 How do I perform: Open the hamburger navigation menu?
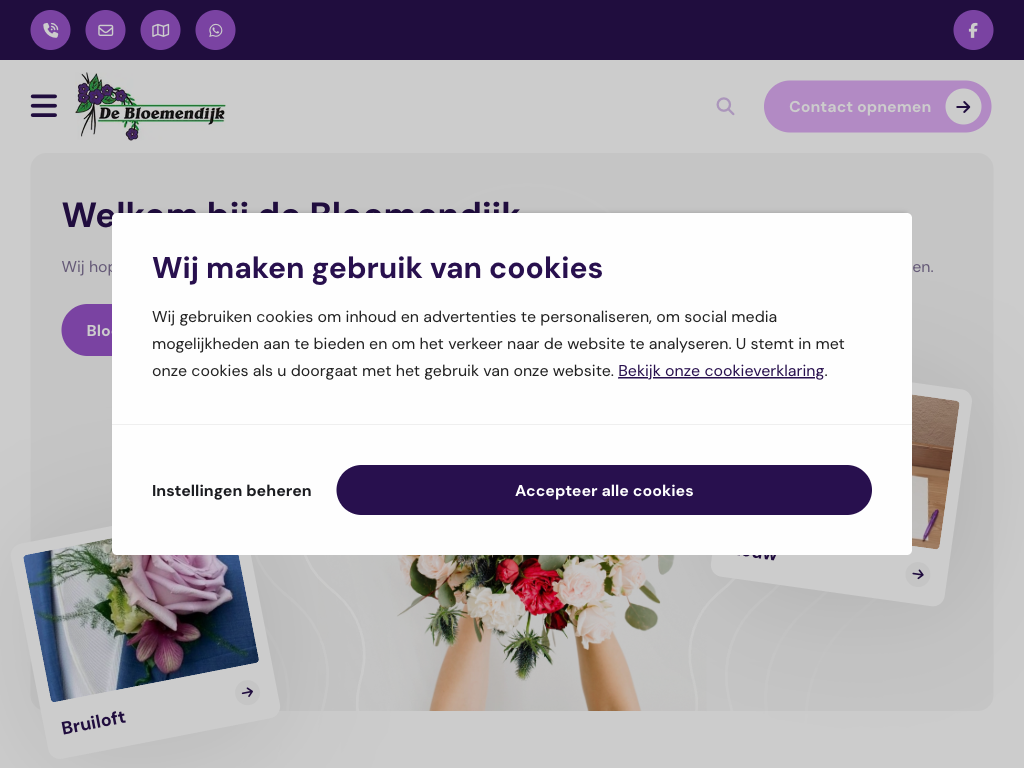click(44, 106)
